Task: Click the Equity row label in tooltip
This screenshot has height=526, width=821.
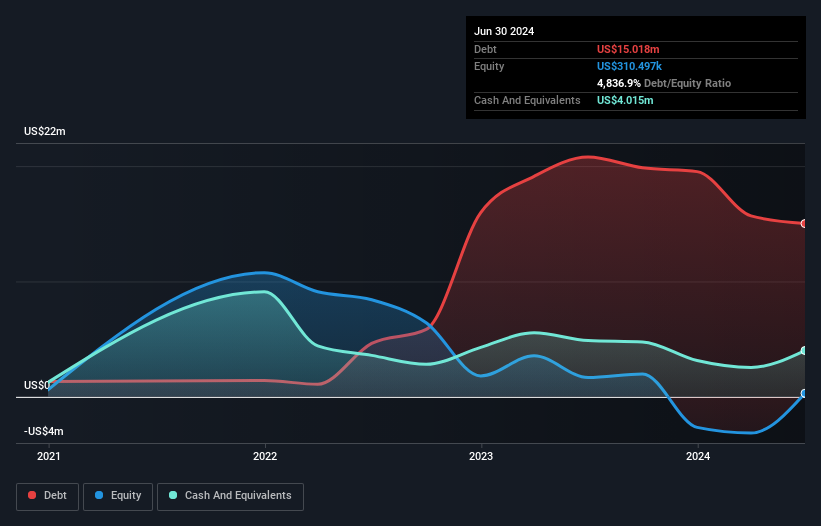Action: [489, 66]
